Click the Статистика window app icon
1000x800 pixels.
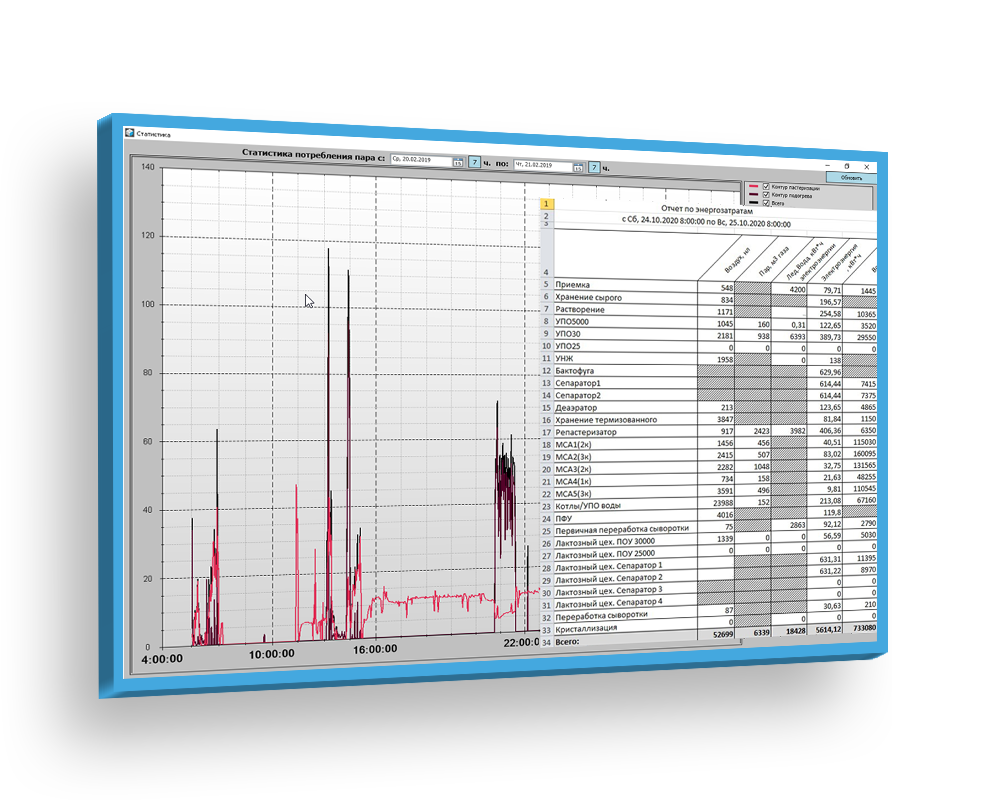[x=129, y=131]
